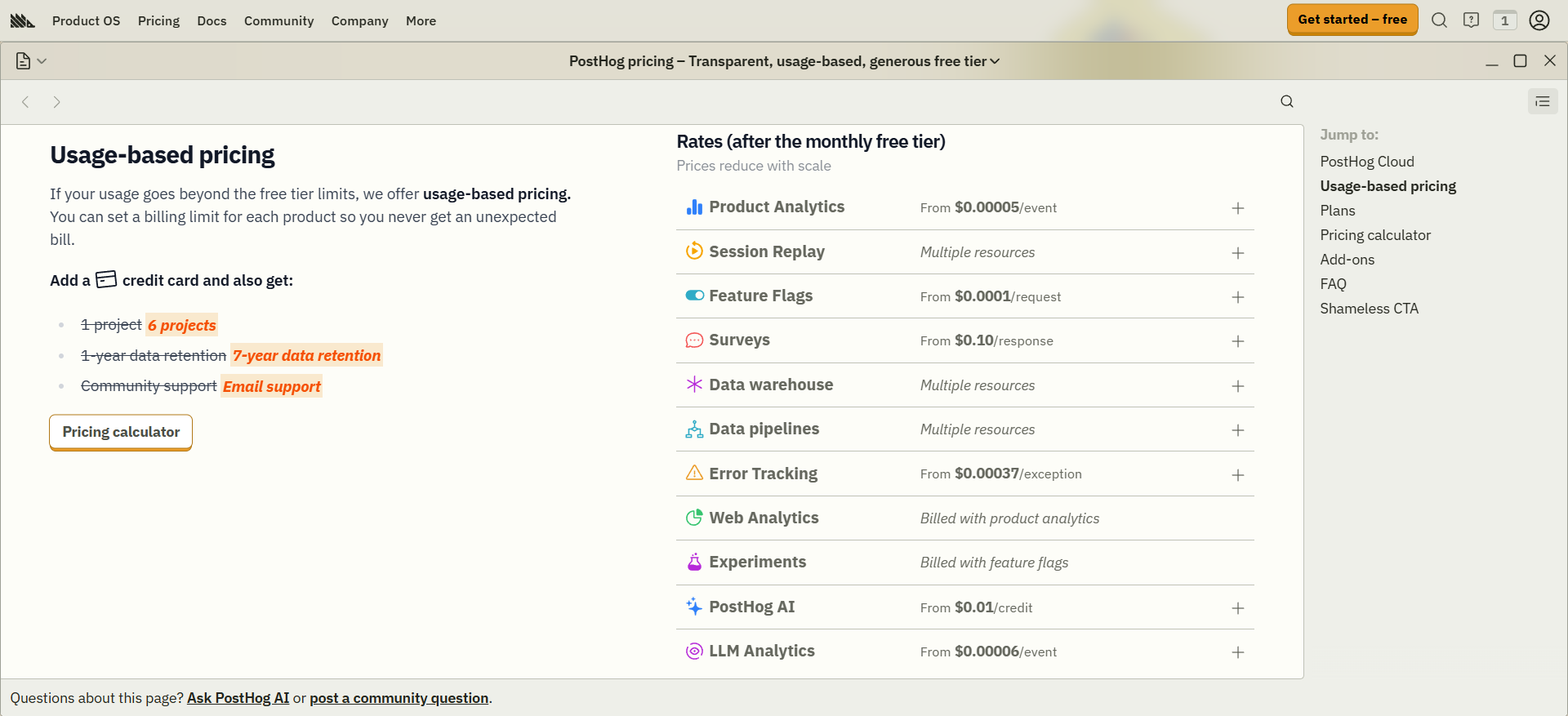
Task: Expand the page title dropdown chevron
Action: click(995, 61)
